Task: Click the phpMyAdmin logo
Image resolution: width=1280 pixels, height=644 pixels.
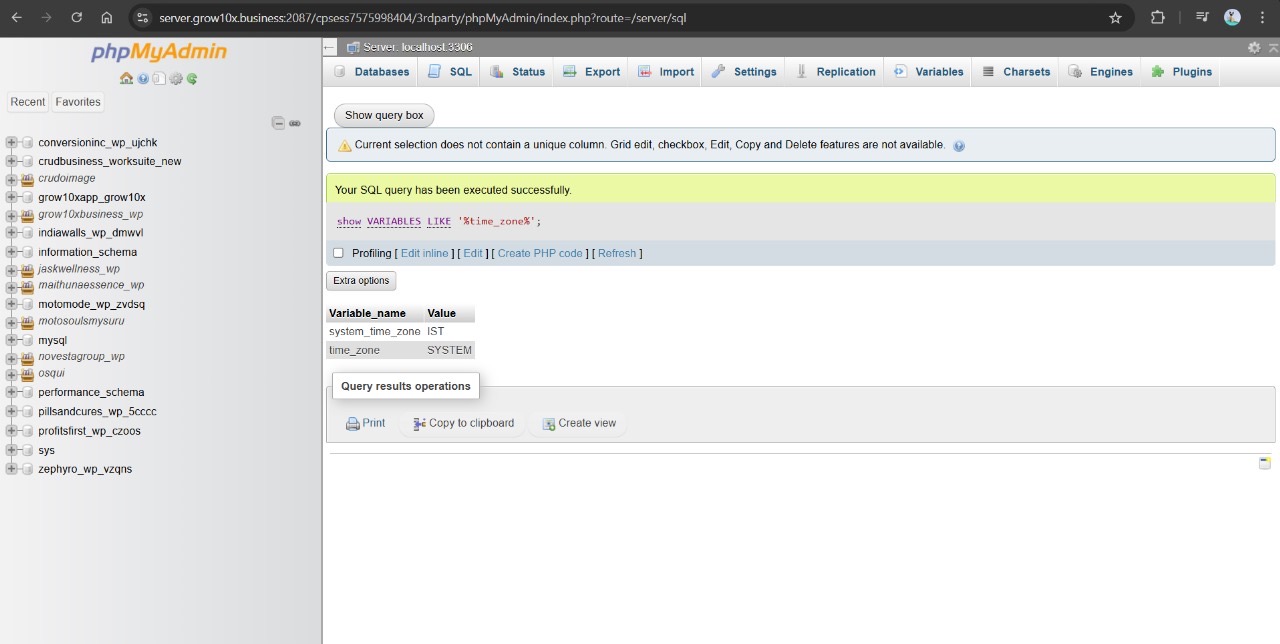Action: 159,52
